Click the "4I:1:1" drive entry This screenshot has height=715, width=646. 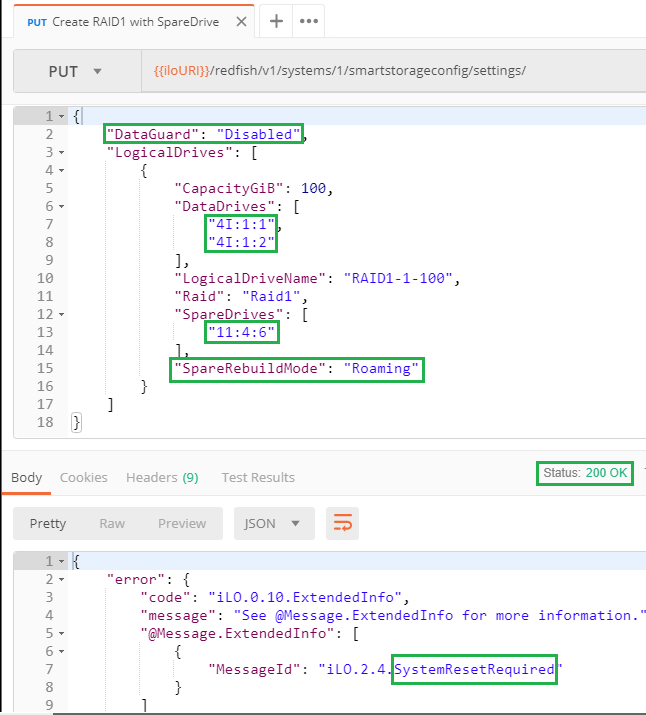(241, 224)
